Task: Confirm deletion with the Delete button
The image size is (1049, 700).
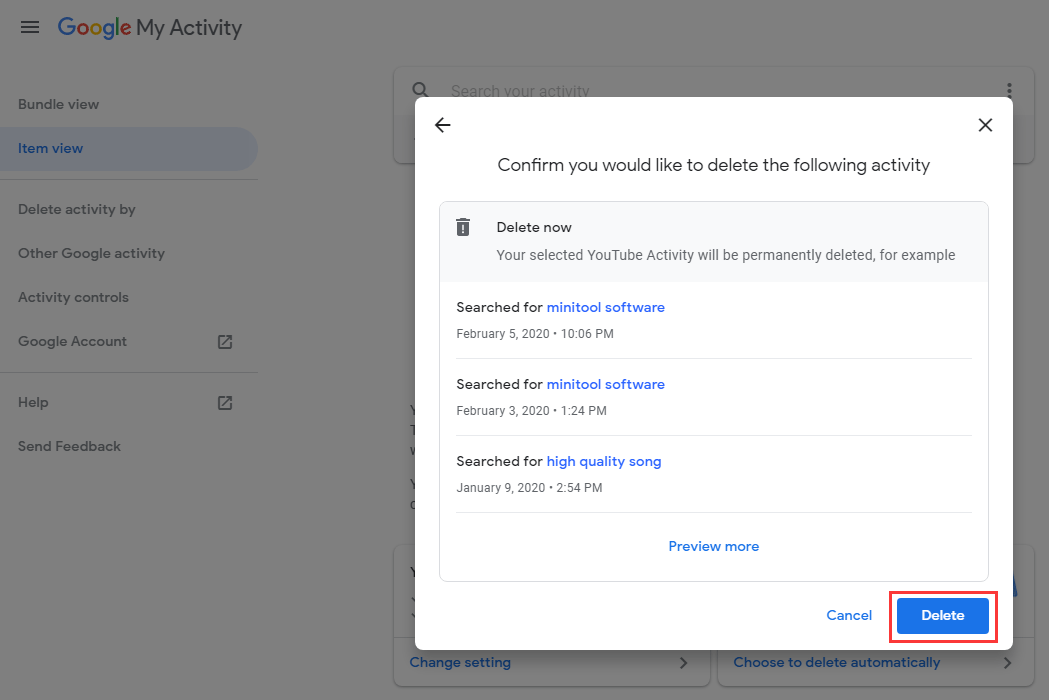Action: (x=942, y=615)
